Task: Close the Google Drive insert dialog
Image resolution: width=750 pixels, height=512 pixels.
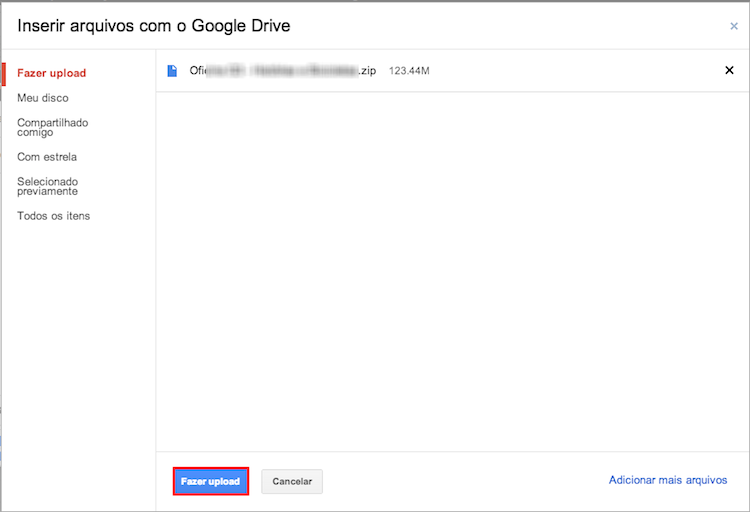Action: coord(734,26)
